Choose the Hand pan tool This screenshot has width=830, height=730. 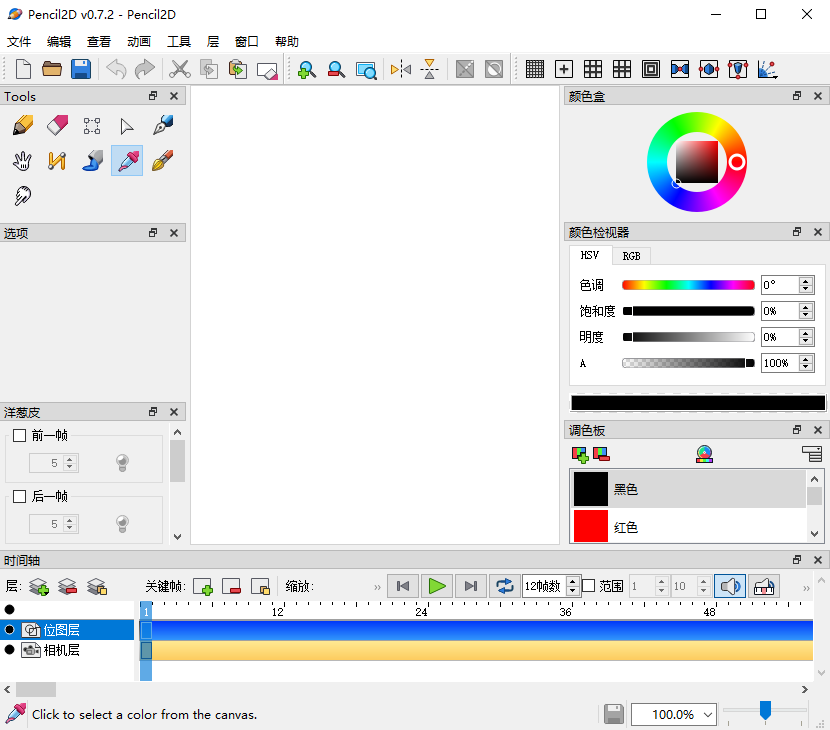click(x=22, y=161)
